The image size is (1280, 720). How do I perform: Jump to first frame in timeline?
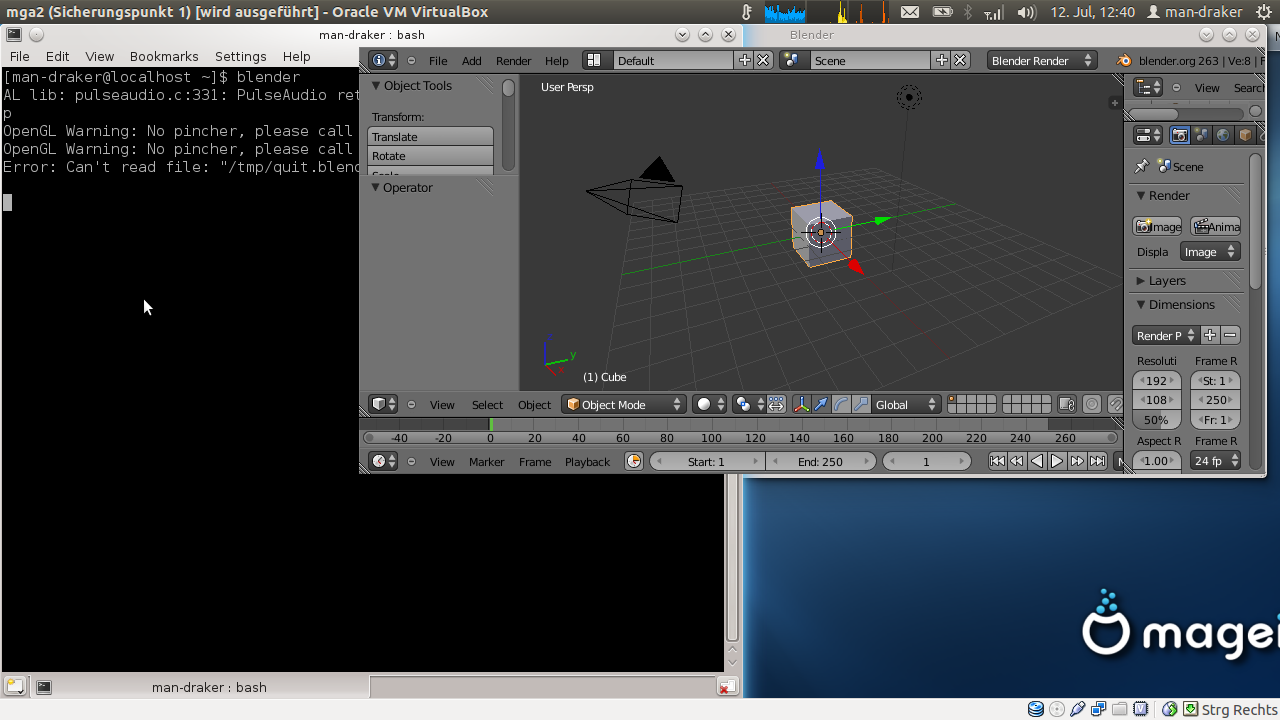point(997,461)
